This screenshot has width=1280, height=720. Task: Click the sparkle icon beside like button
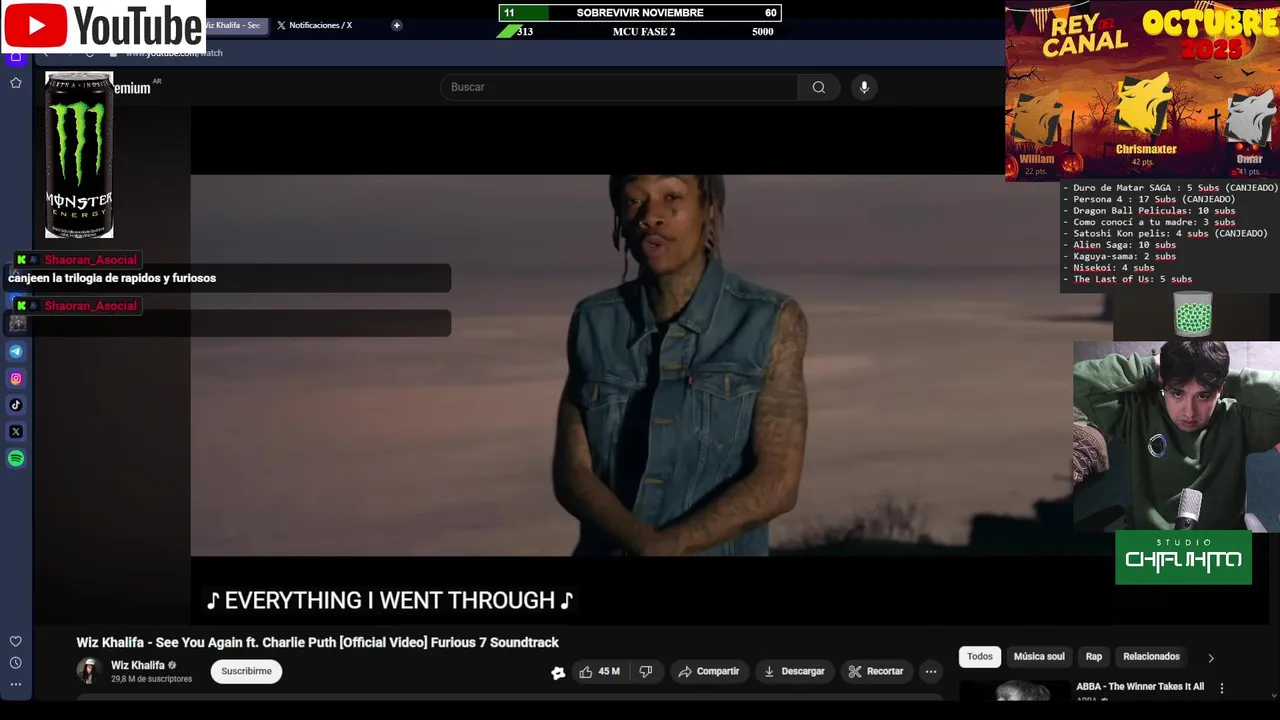click(558, 672)
